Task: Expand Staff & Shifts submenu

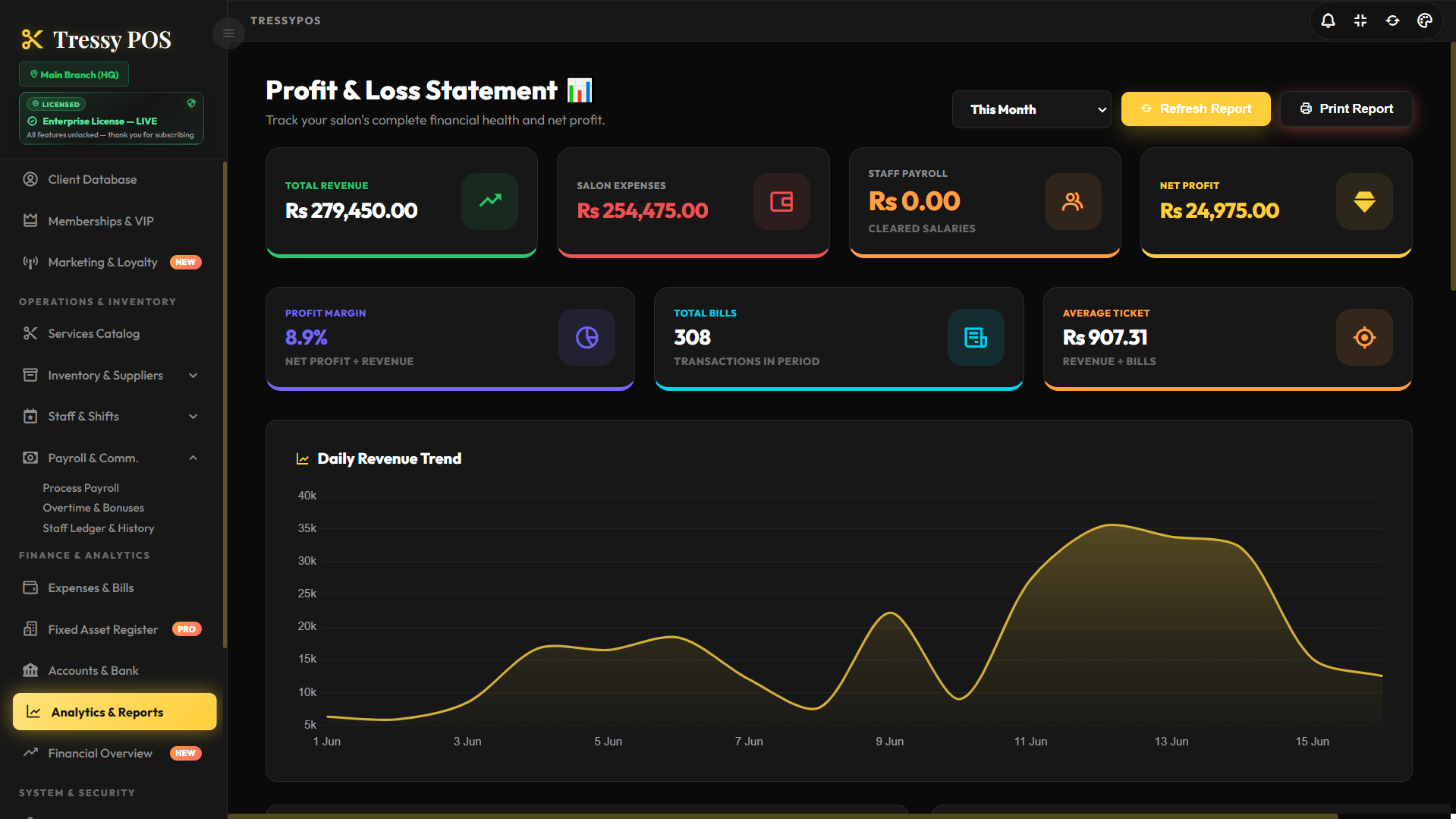Action: (x=193, y=416)
